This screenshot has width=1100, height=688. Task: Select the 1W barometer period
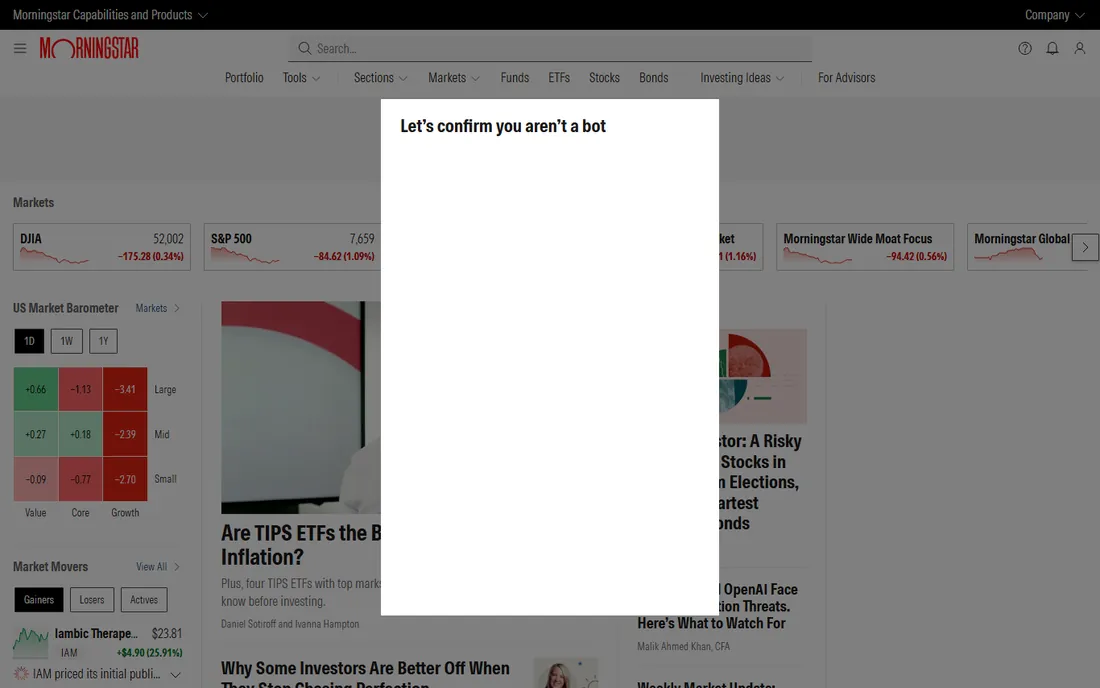(x=67, y=342)
